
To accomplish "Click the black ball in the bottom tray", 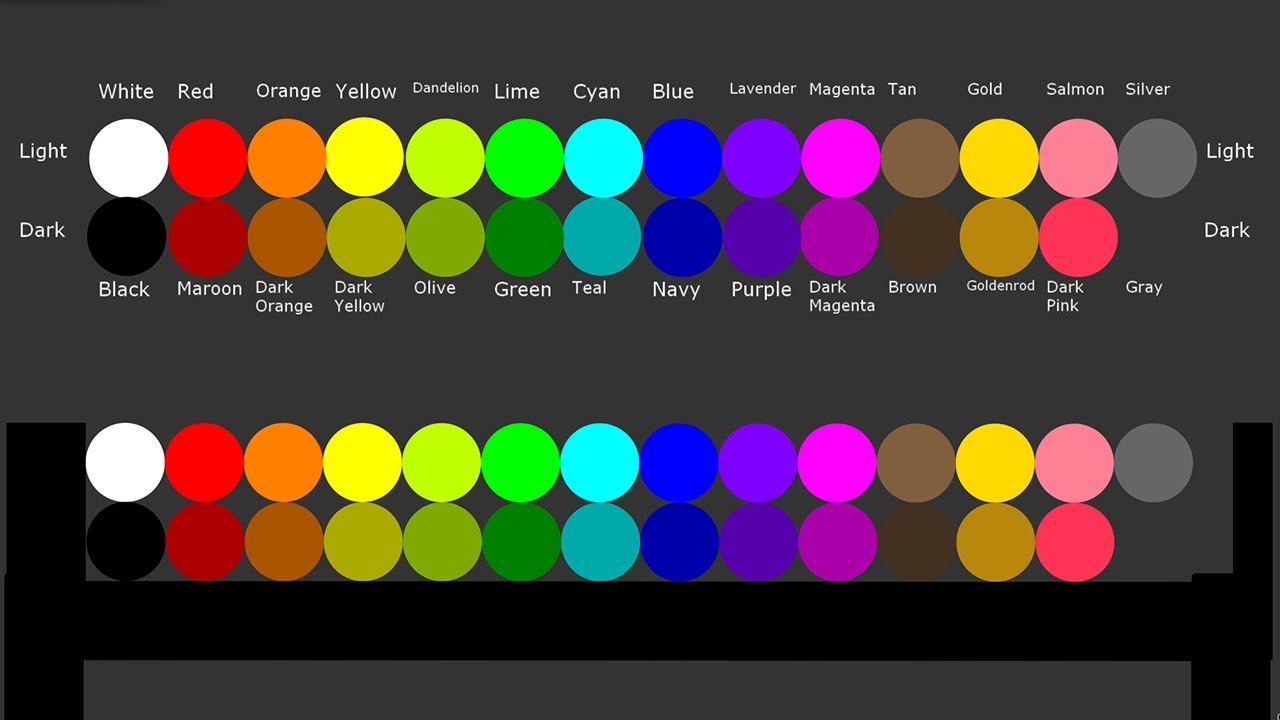I will tap(125, 541).
